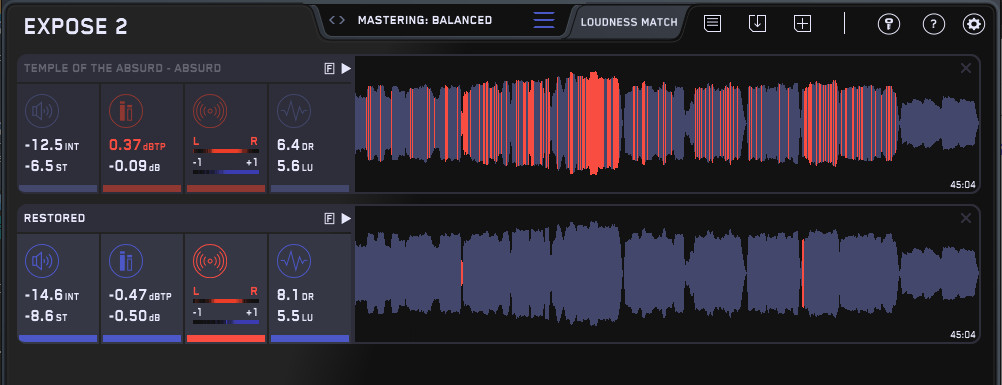
Task: Select loudness speaker icon in Temple track
Action: pos(42,111)
